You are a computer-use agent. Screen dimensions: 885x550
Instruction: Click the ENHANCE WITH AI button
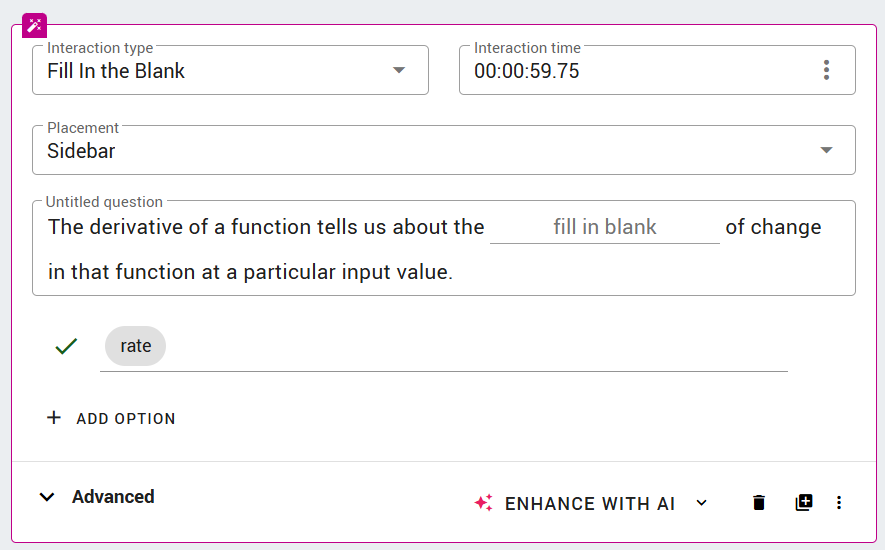point(590,503)
